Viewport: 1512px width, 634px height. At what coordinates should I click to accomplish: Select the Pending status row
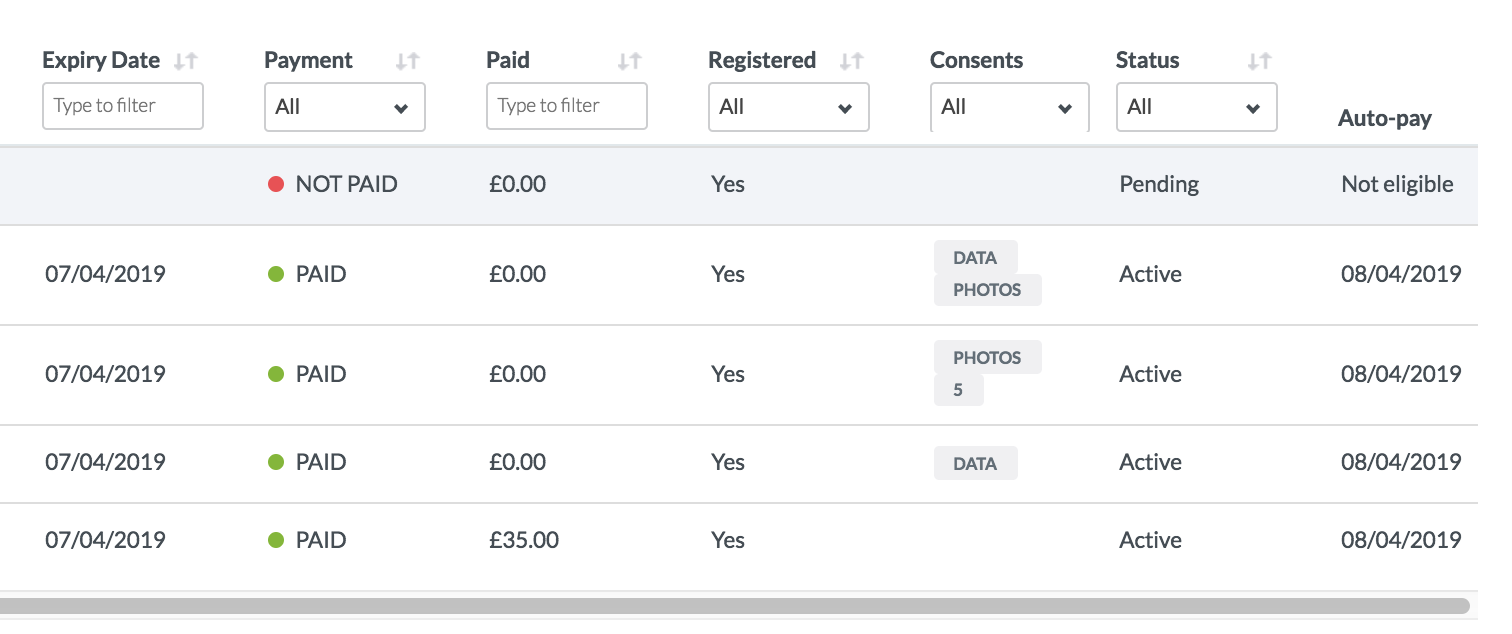point(1159,185)
